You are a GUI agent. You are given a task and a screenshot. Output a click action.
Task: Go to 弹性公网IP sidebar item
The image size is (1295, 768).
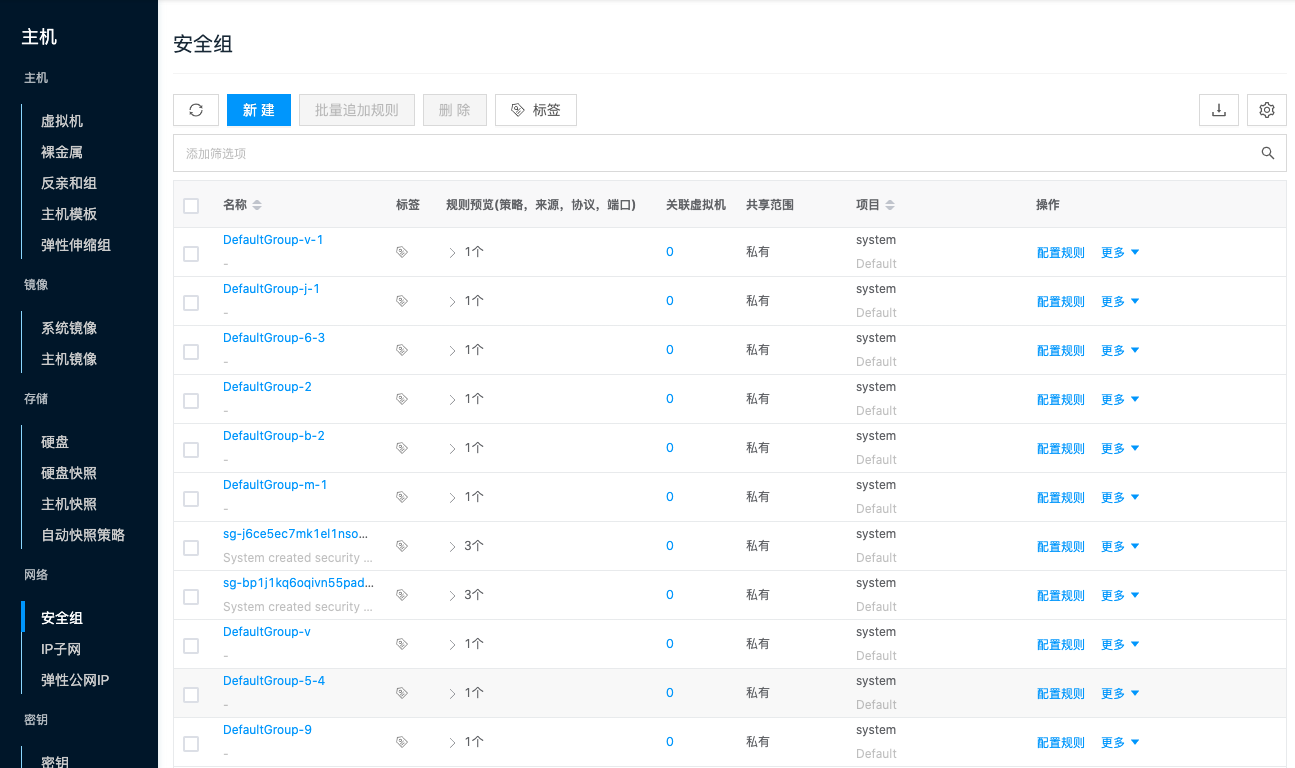click(75, 680)
